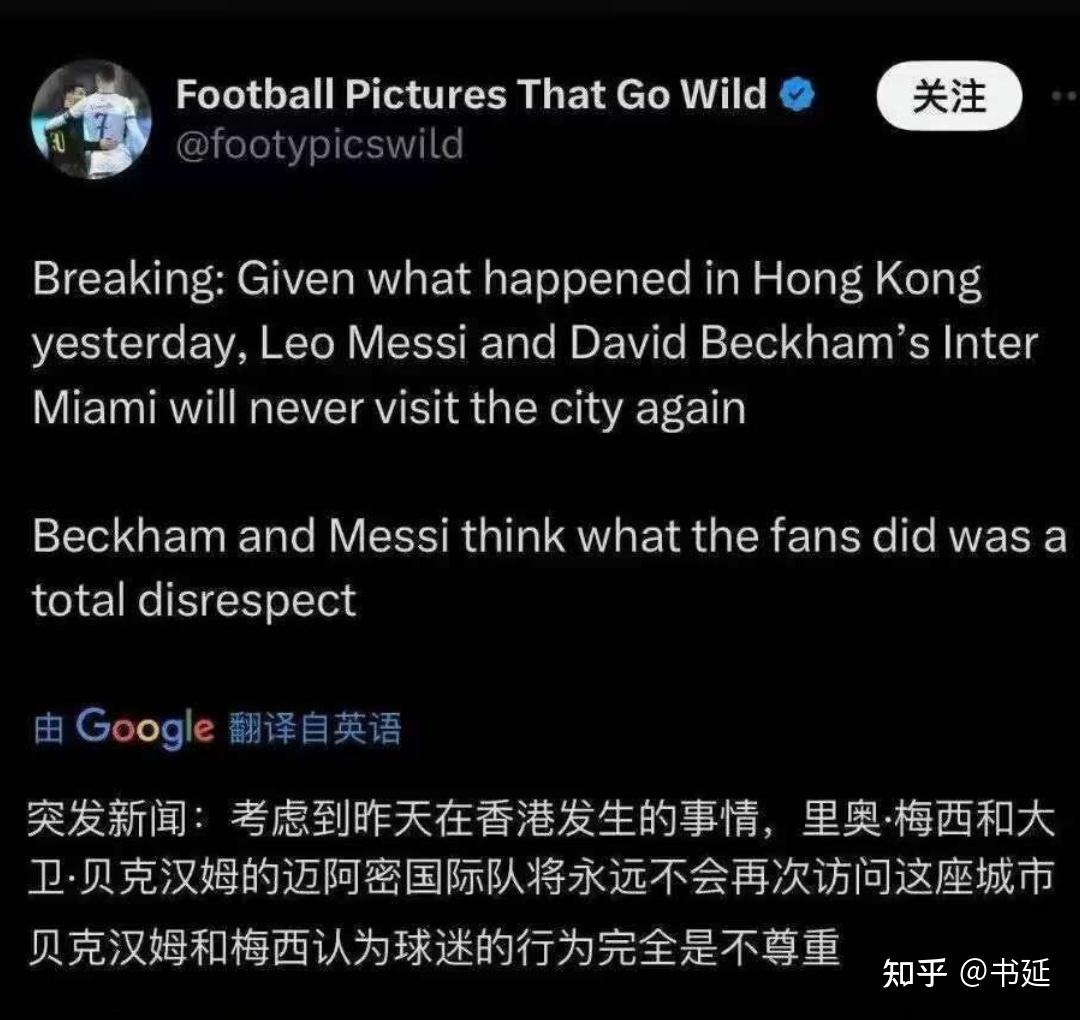Open the Football Pictures That Go Wild avatar

point(91,118)
